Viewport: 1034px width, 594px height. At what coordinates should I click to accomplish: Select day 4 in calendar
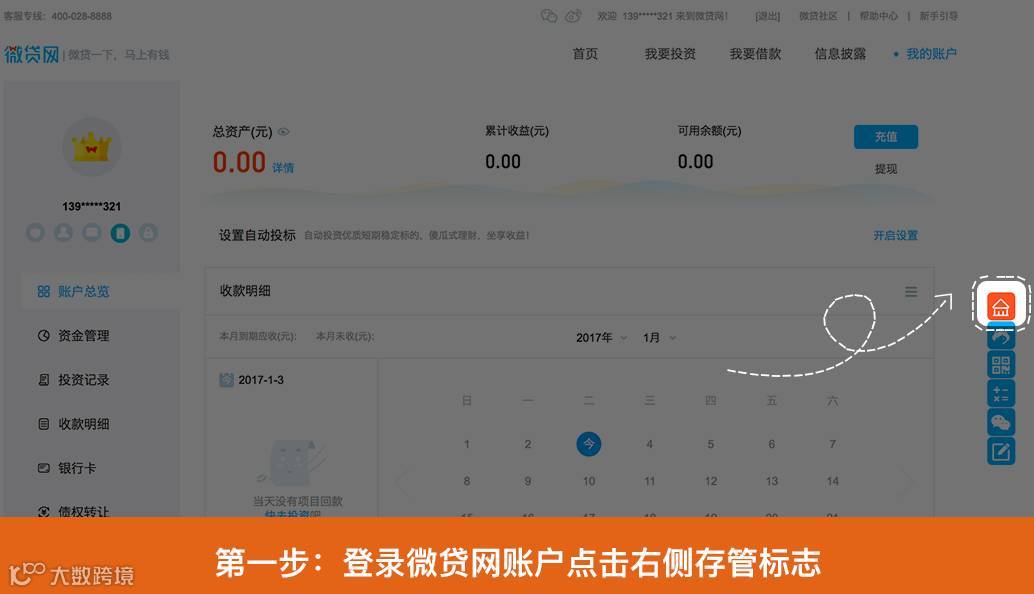pyautogui.click(x=650, y=444)
